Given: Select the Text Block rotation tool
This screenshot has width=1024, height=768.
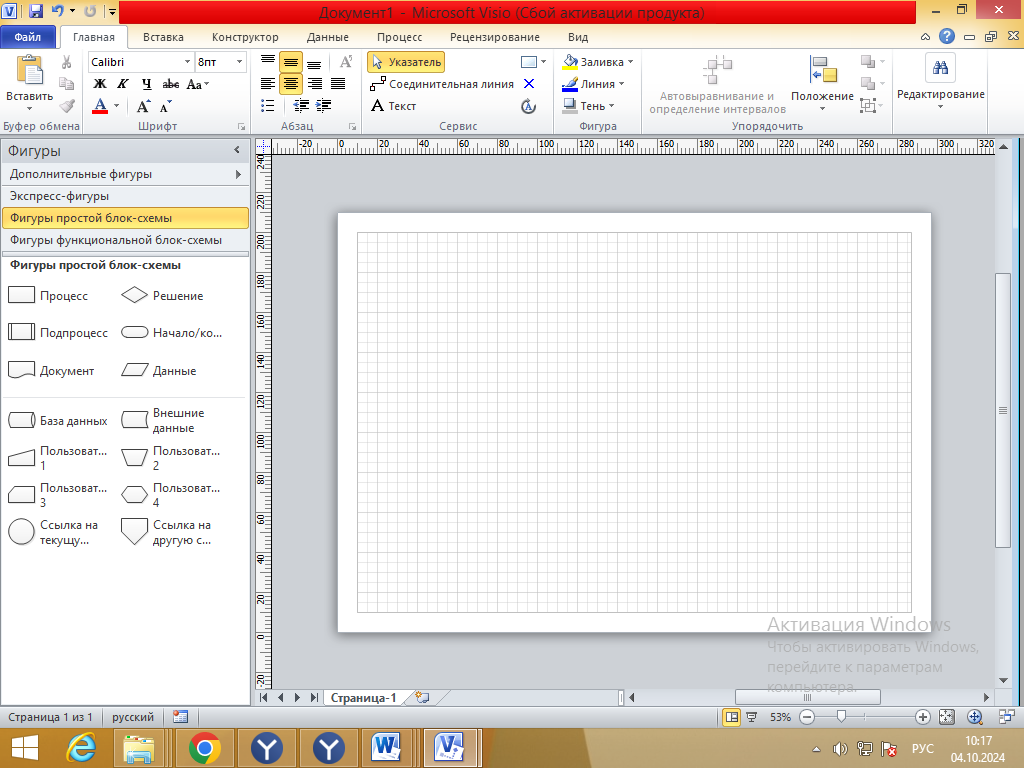Looking at the screenshot, I should click(529, 106).
